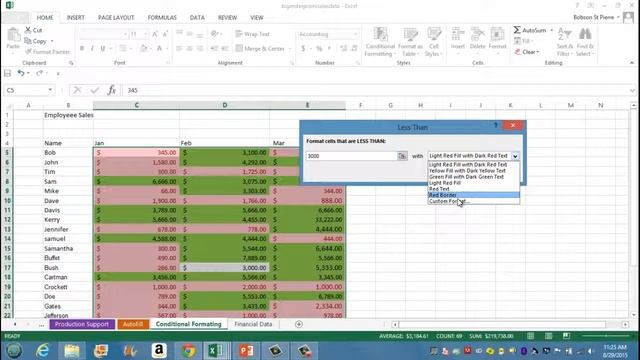Open Find & Select menu
The width and height of the screenshot is (640, 360).
585,42
